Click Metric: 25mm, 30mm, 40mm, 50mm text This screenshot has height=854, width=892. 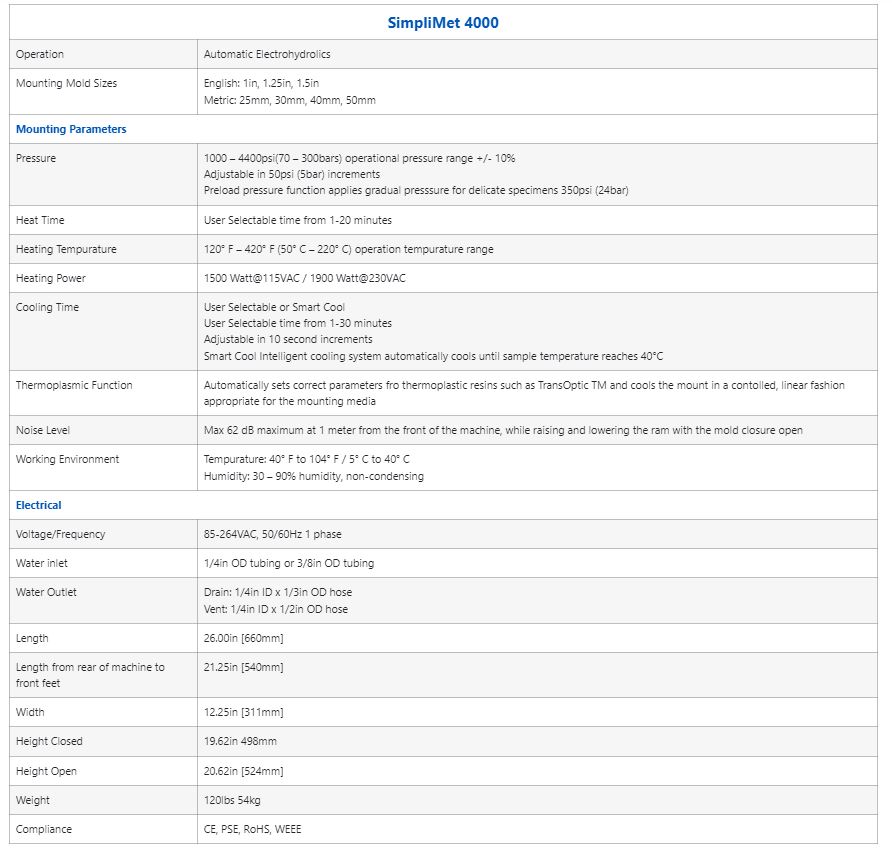coord(290,100)
